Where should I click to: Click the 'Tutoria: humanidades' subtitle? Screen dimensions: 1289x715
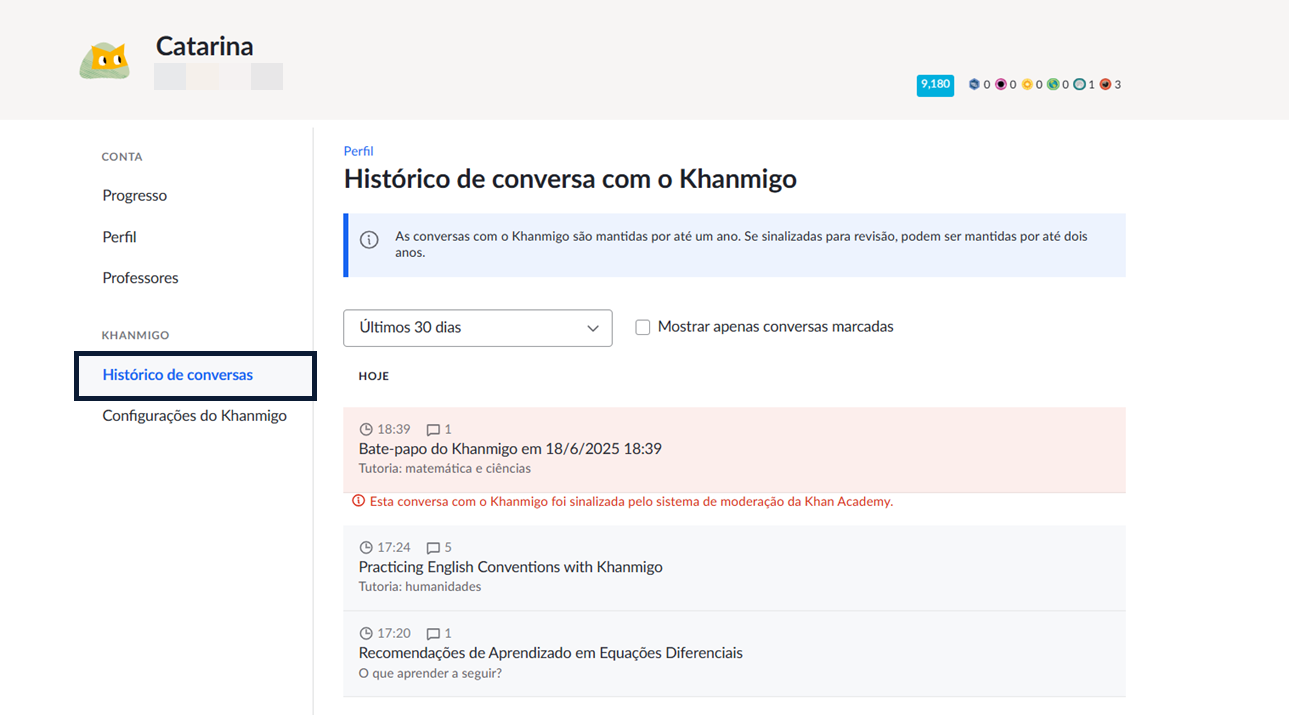[420, 586]
